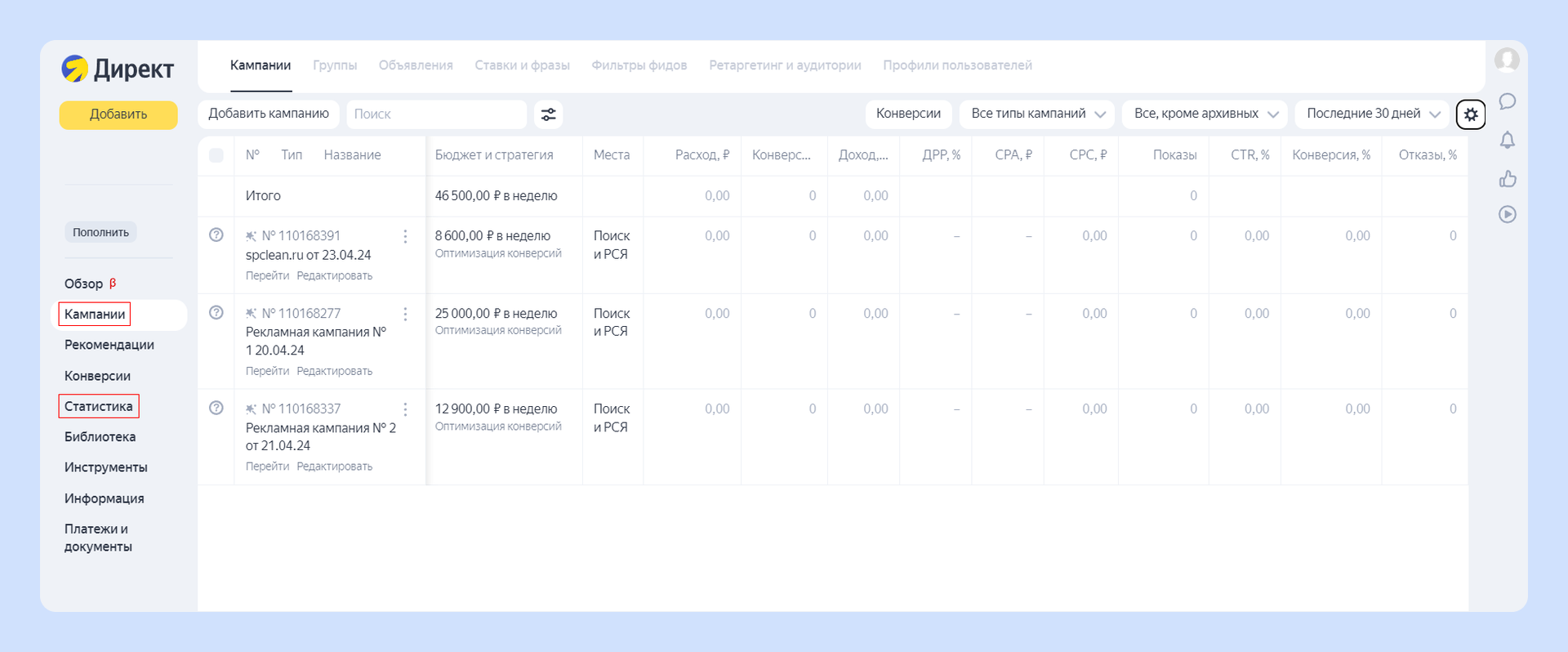The image size is (1568, 652).
Task: Open Кампании in the sidebar
Action: pyautogui.click(x=95, y=315)
